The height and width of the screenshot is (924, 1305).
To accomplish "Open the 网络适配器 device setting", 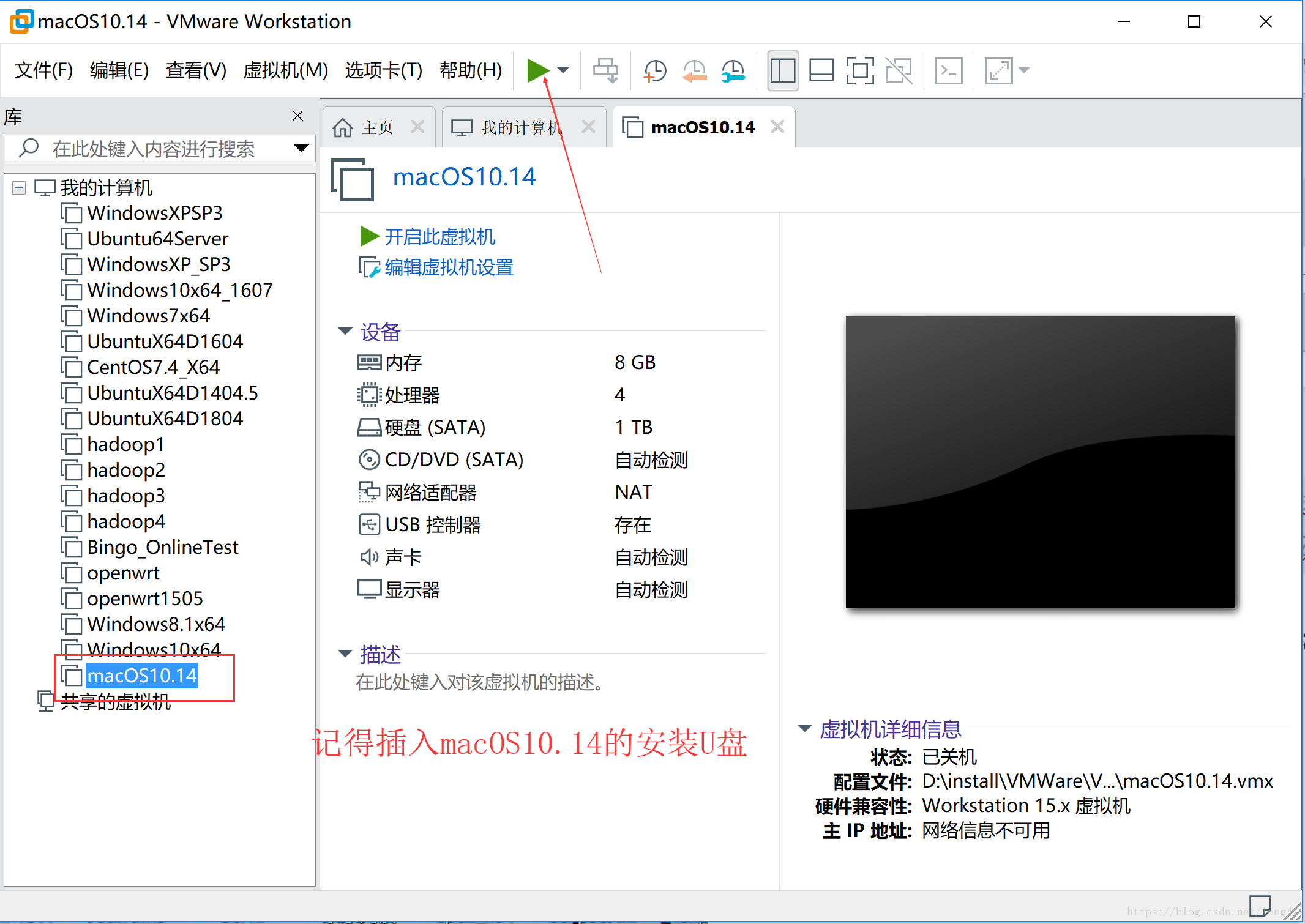I will tap(417, 492).
